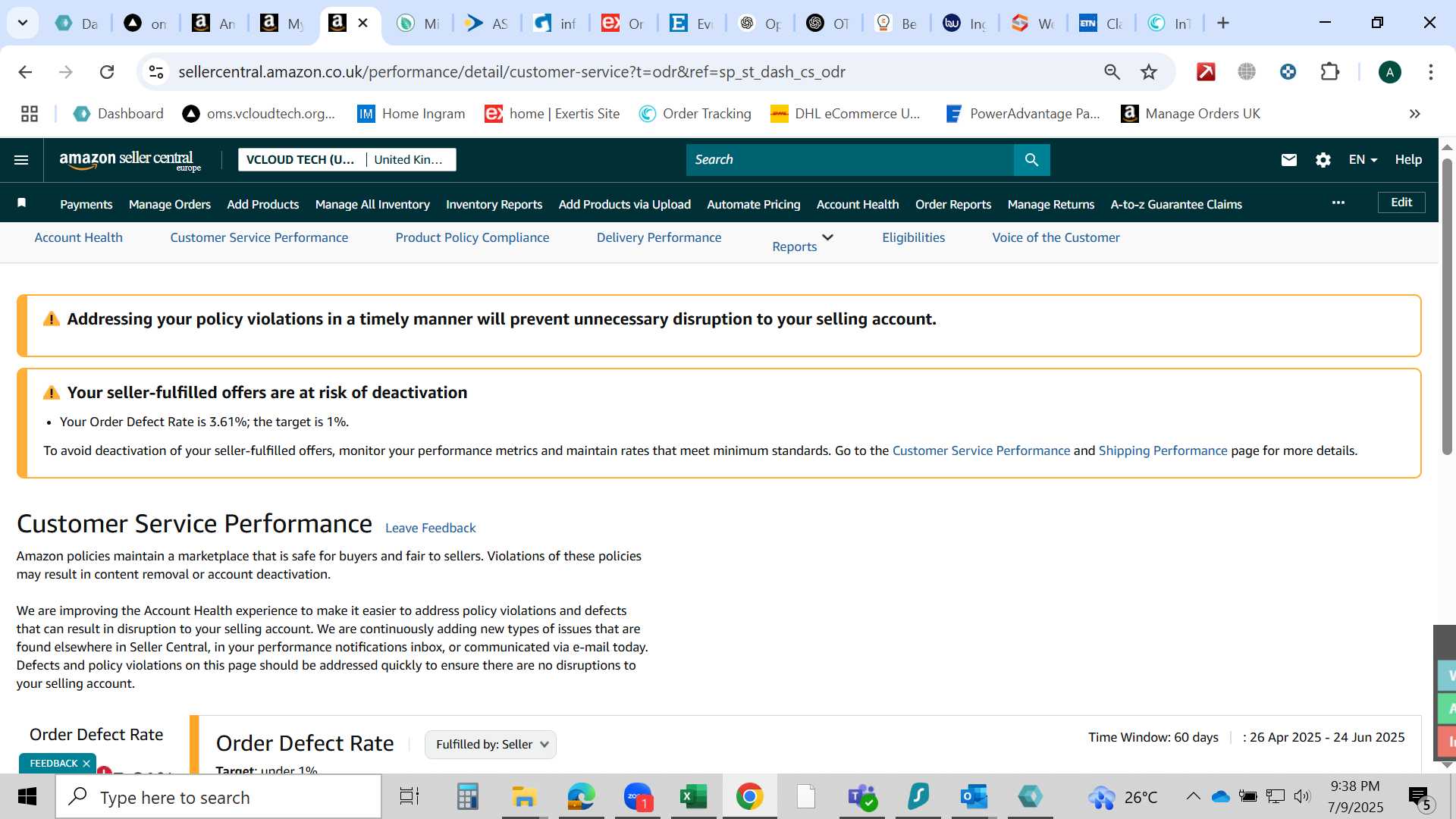Click the browser back arrow
This screenshot has height=819, width=1456.
pyautogui.click(x=25, y=72)
